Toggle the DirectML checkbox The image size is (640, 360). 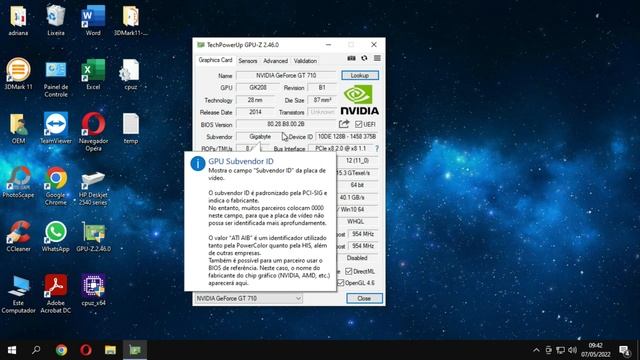pos(348,271)
